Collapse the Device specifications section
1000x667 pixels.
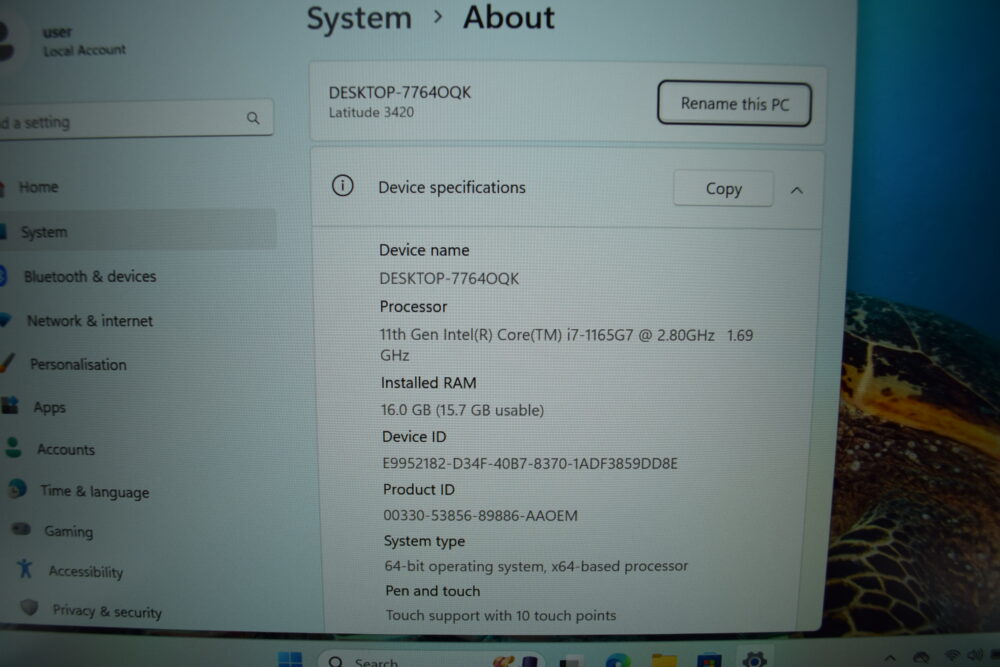tap(797, 190)
